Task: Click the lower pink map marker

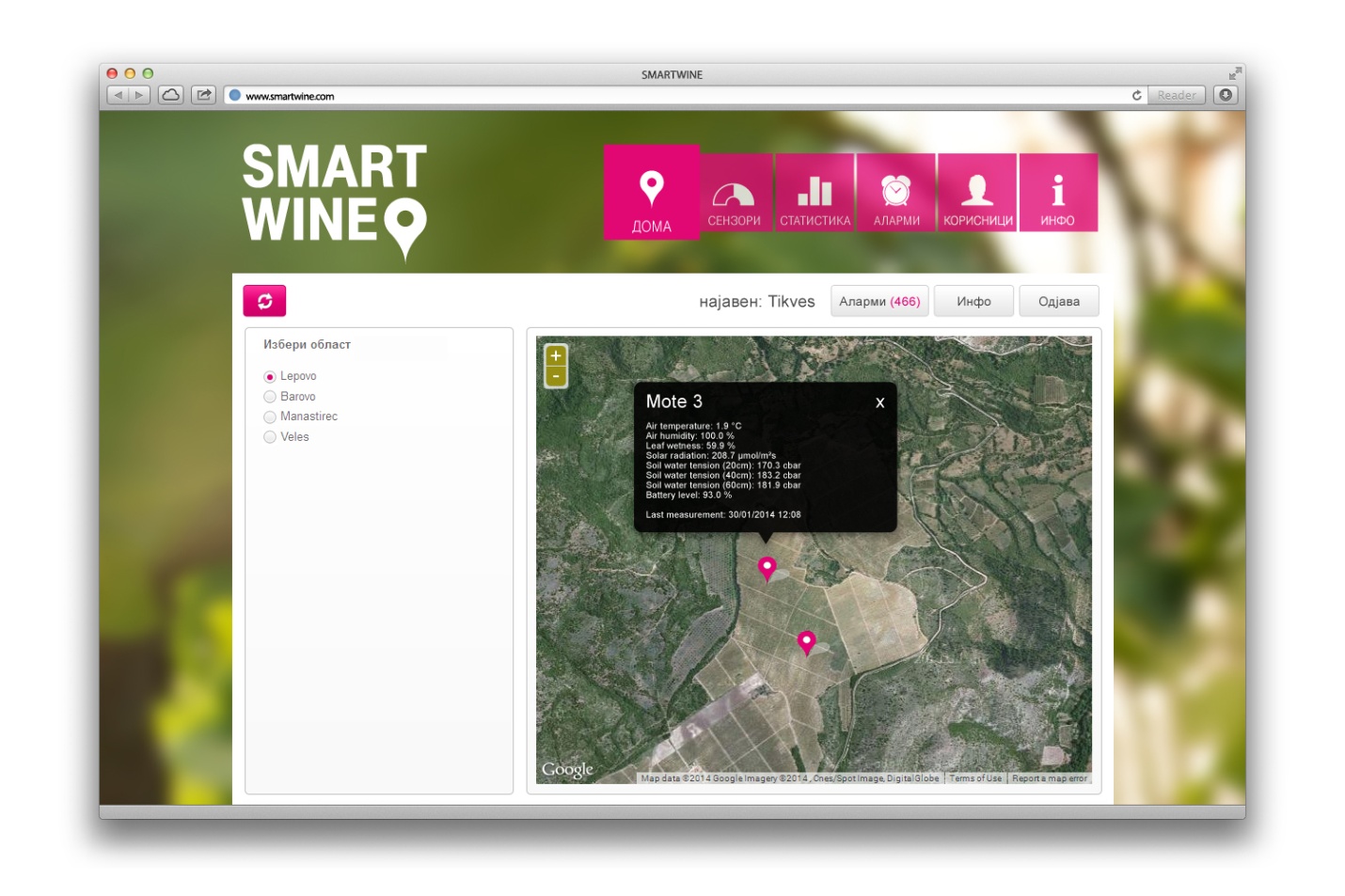Action: tap(806, 642)
